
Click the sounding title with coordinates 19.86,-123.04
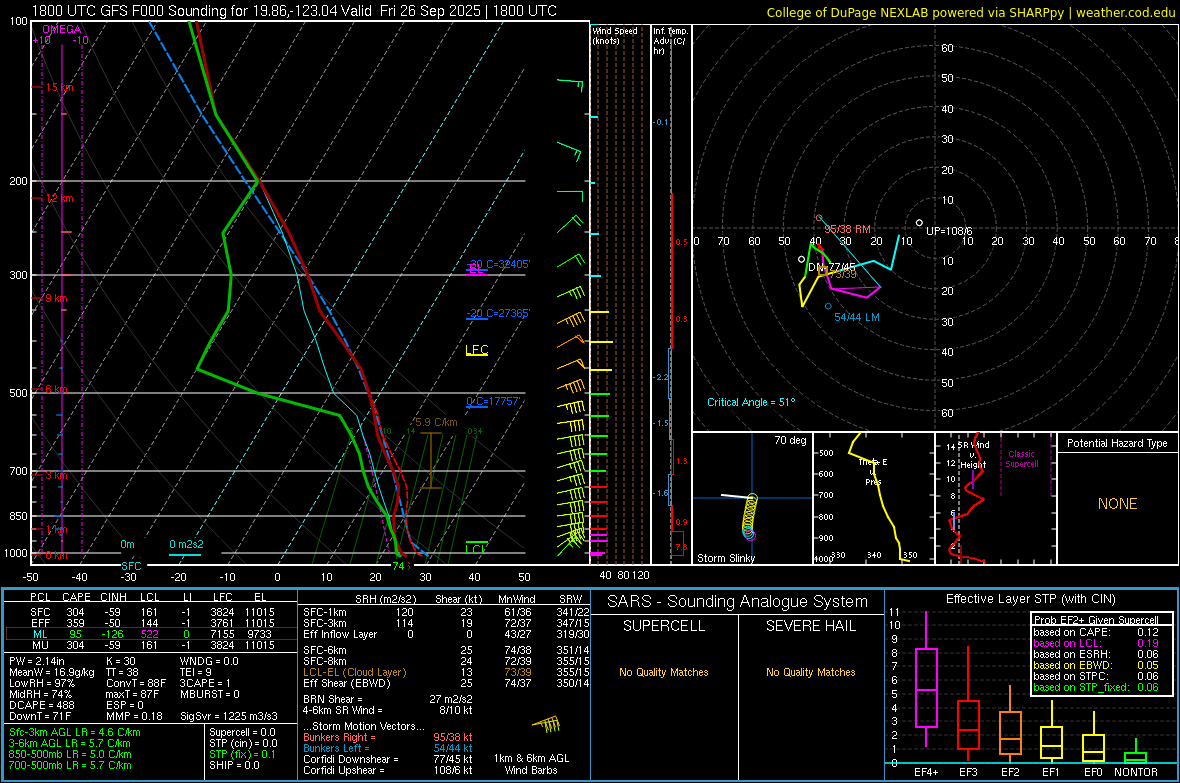tap(294, 11)
